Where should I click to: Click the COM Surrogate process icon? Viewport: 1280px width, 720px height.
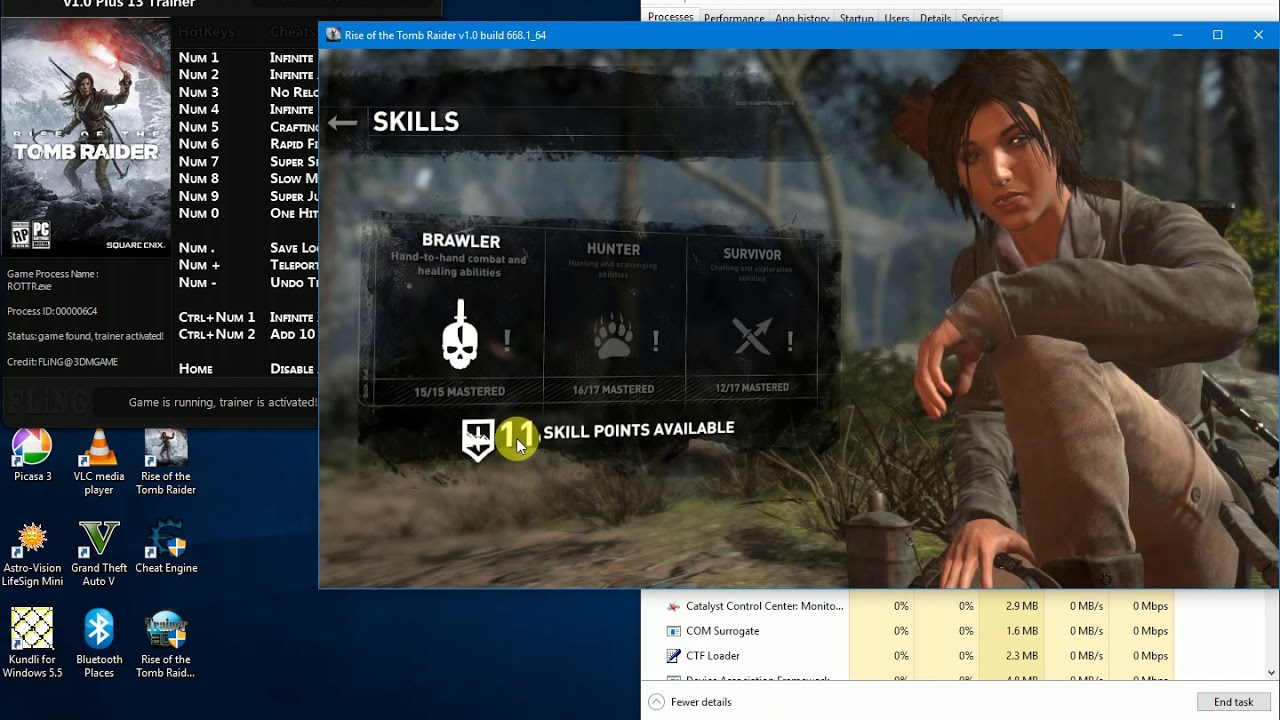tap(673, 631)
